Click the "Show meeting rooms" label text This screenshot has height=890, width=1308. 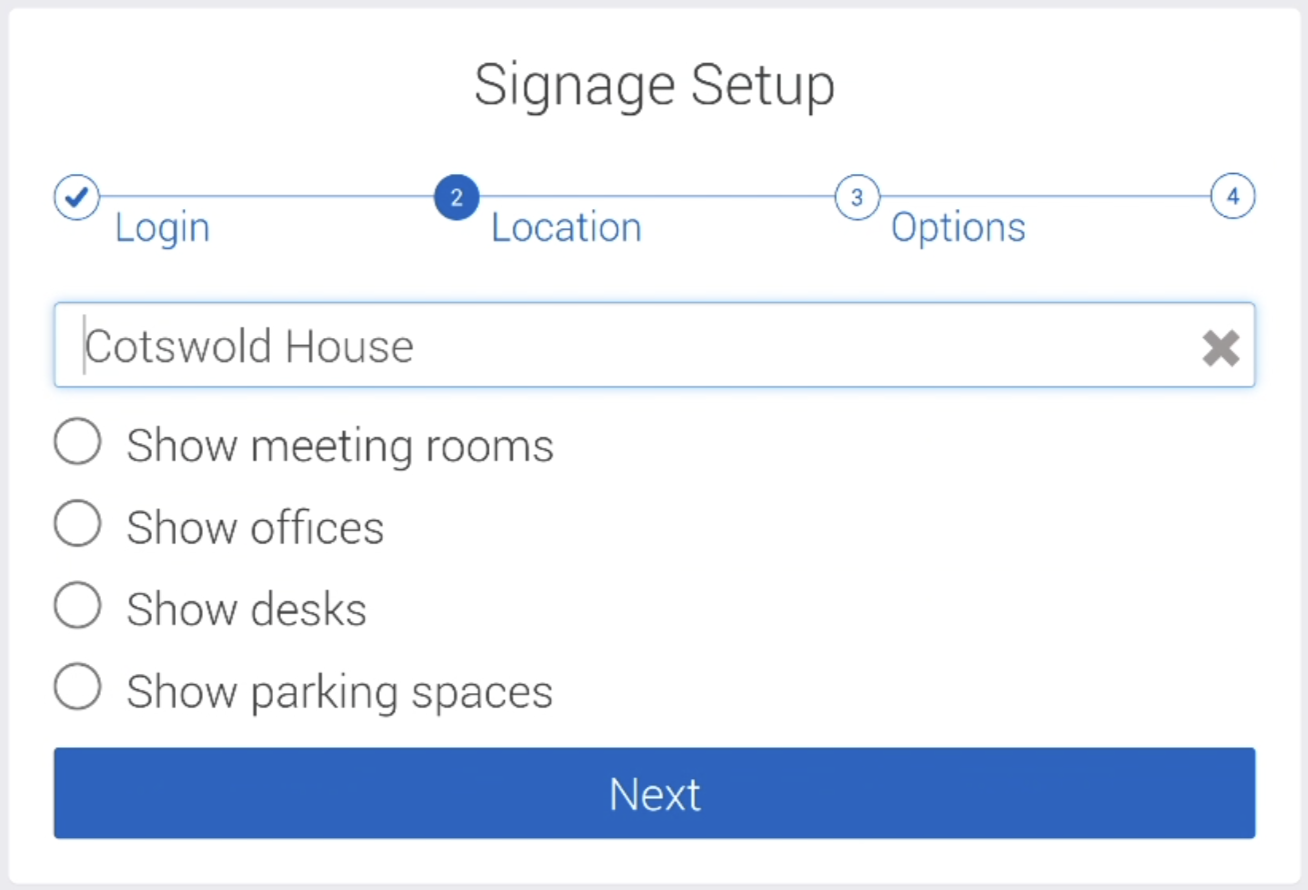[x=340, y=445]
